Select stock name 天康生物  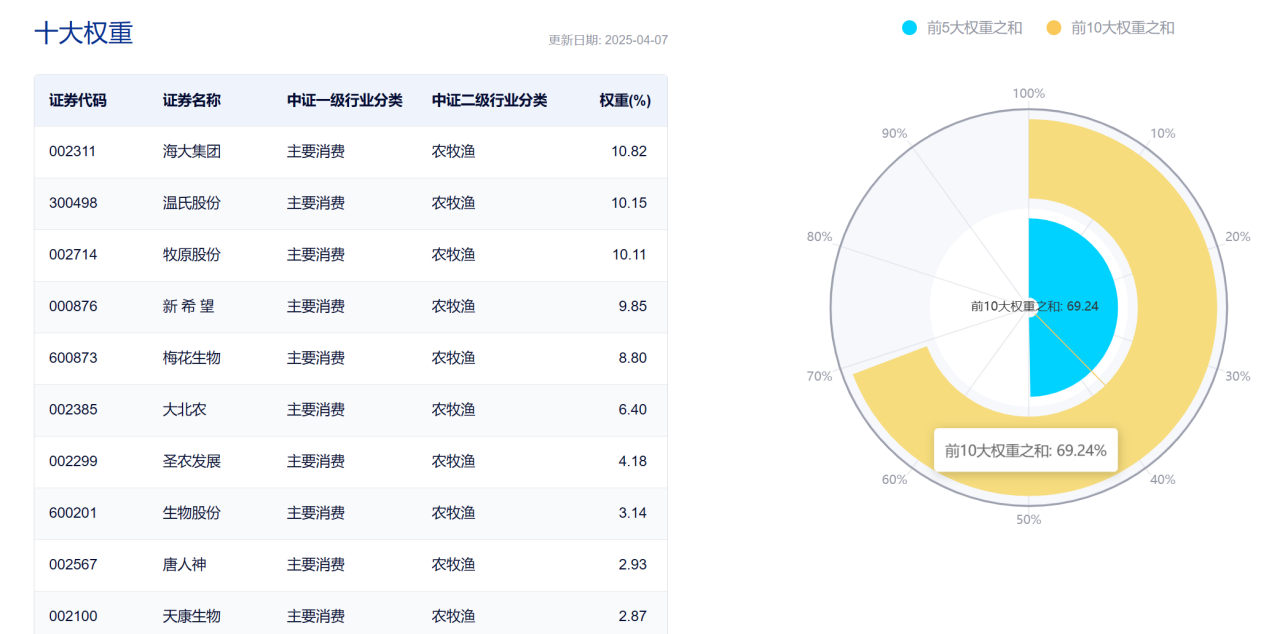[192, 616]
